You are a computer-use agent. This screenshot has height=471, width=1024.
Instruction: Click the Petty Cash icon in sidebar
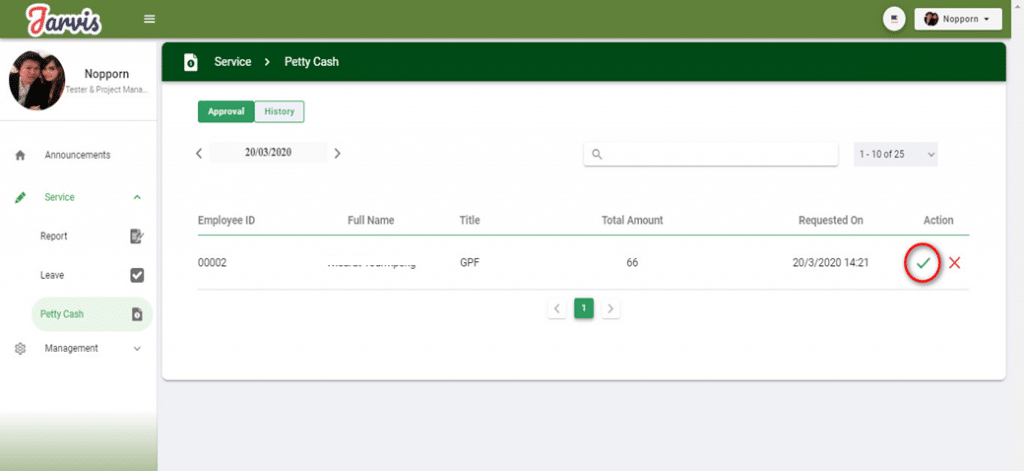tap(137, 314)
